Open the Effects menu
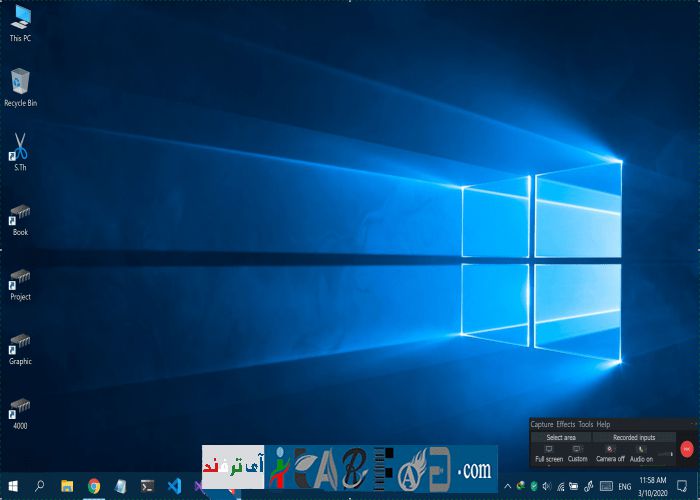 pos(566,425)
